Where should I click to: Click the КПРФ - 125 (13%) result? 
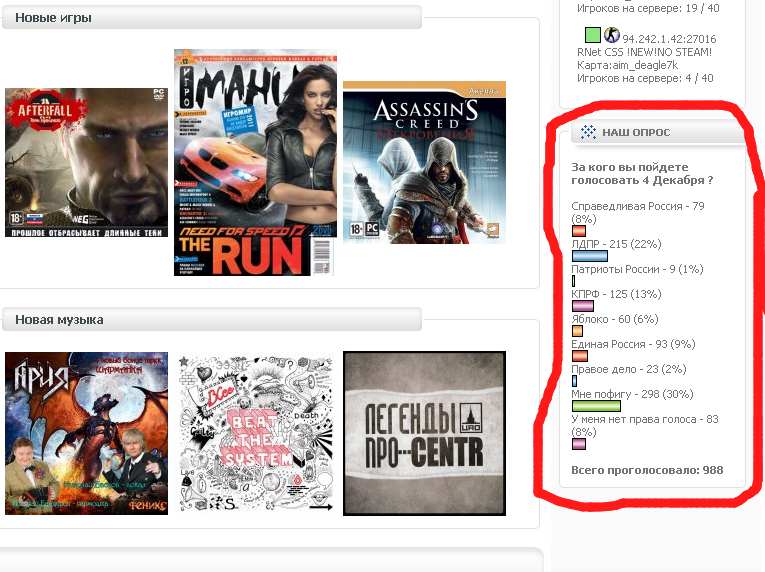point(616,294)
